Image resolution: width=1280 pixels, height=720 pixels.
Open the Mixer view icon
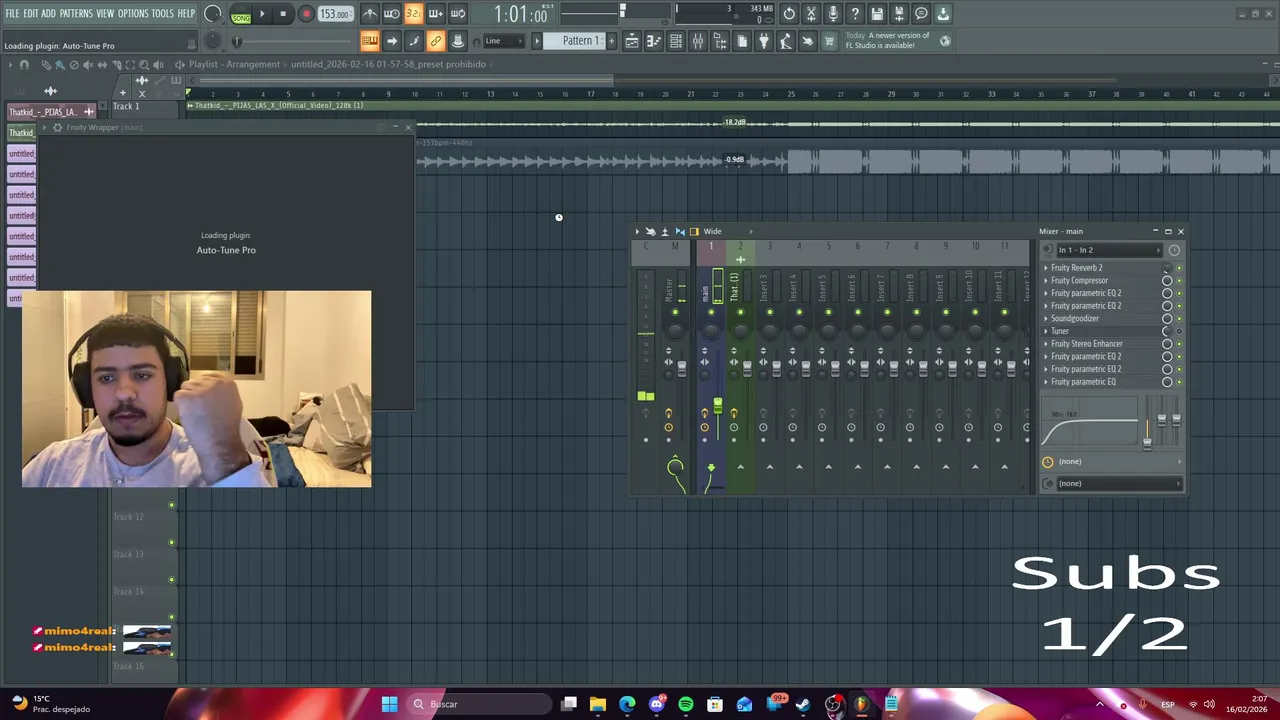coord(697,41)
